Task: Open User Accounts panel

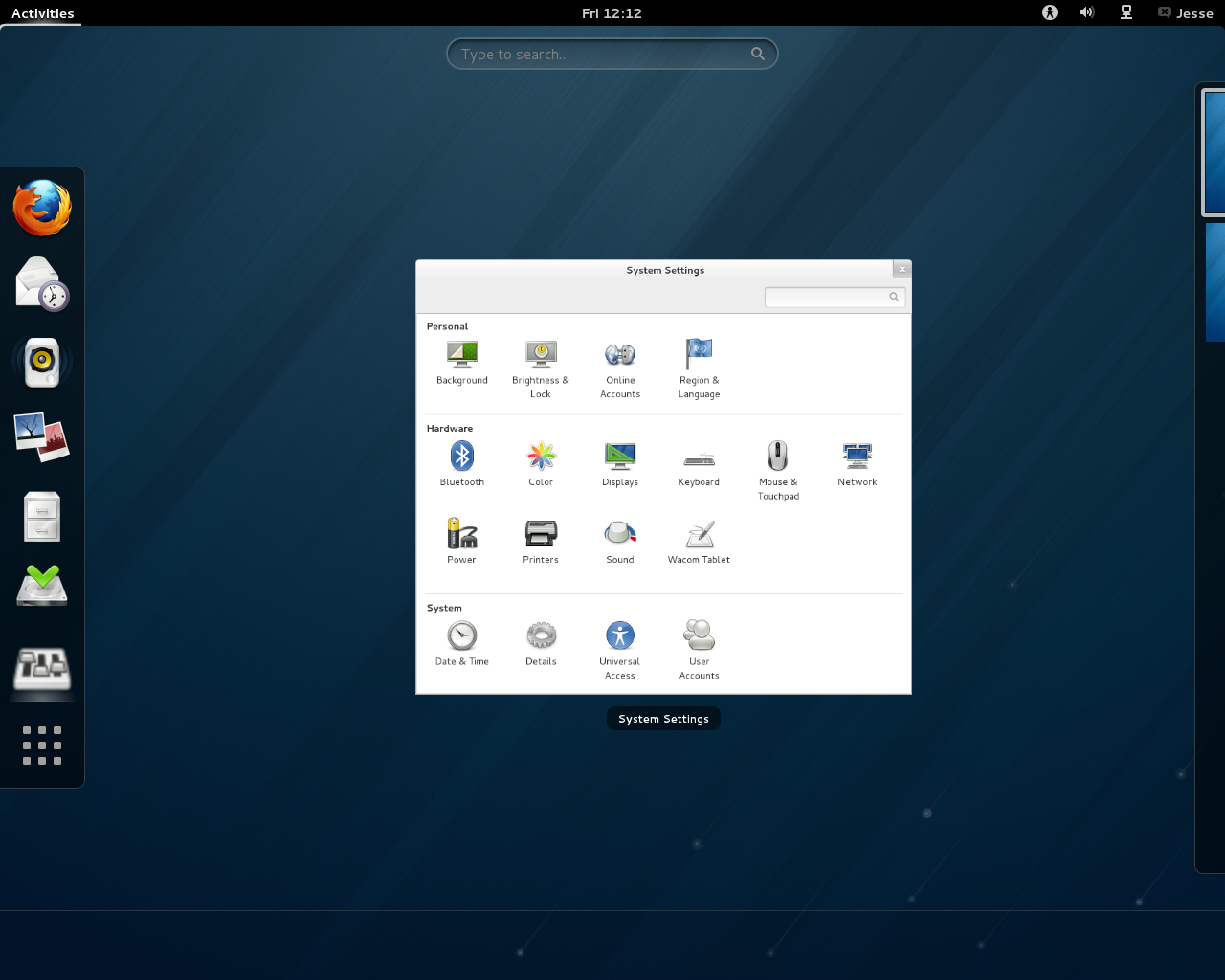Action: click(700, 651)
